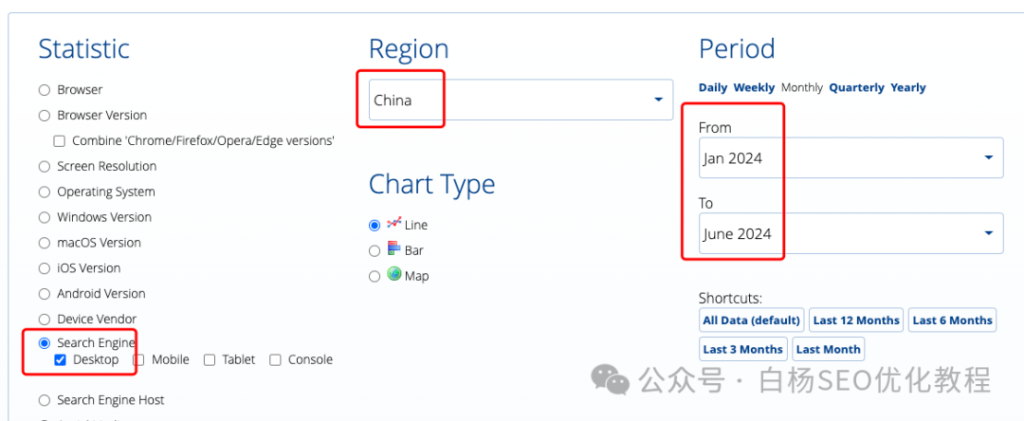The height and width of the screenshot is (421, 1024).
Task: Switch period to Daily
Action: [713, 87]
